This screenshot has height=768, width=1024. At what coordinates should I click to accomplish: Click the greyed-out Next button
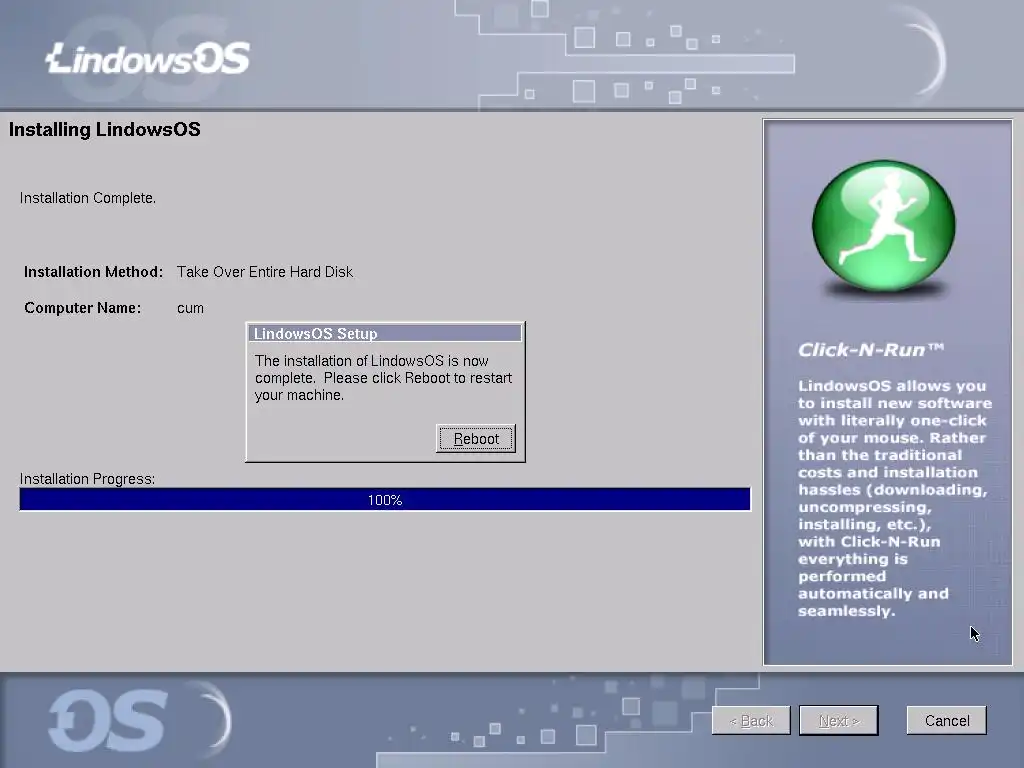[x=839, y=720]
